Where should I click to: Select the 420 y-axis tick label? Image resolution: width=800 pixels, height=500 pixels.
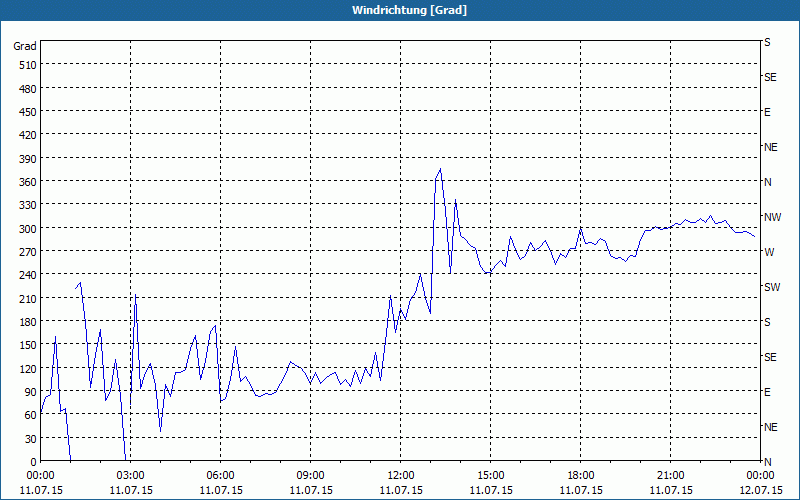[25, 135]
